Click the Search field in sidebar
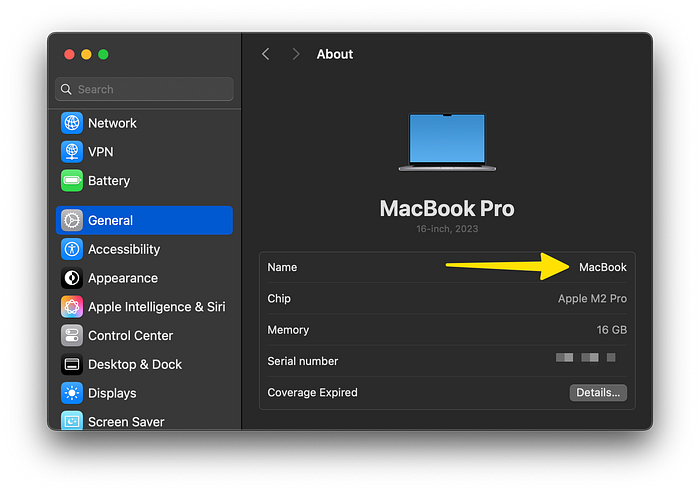The width and height of the screenshot is (700, 493). point(144,89)
